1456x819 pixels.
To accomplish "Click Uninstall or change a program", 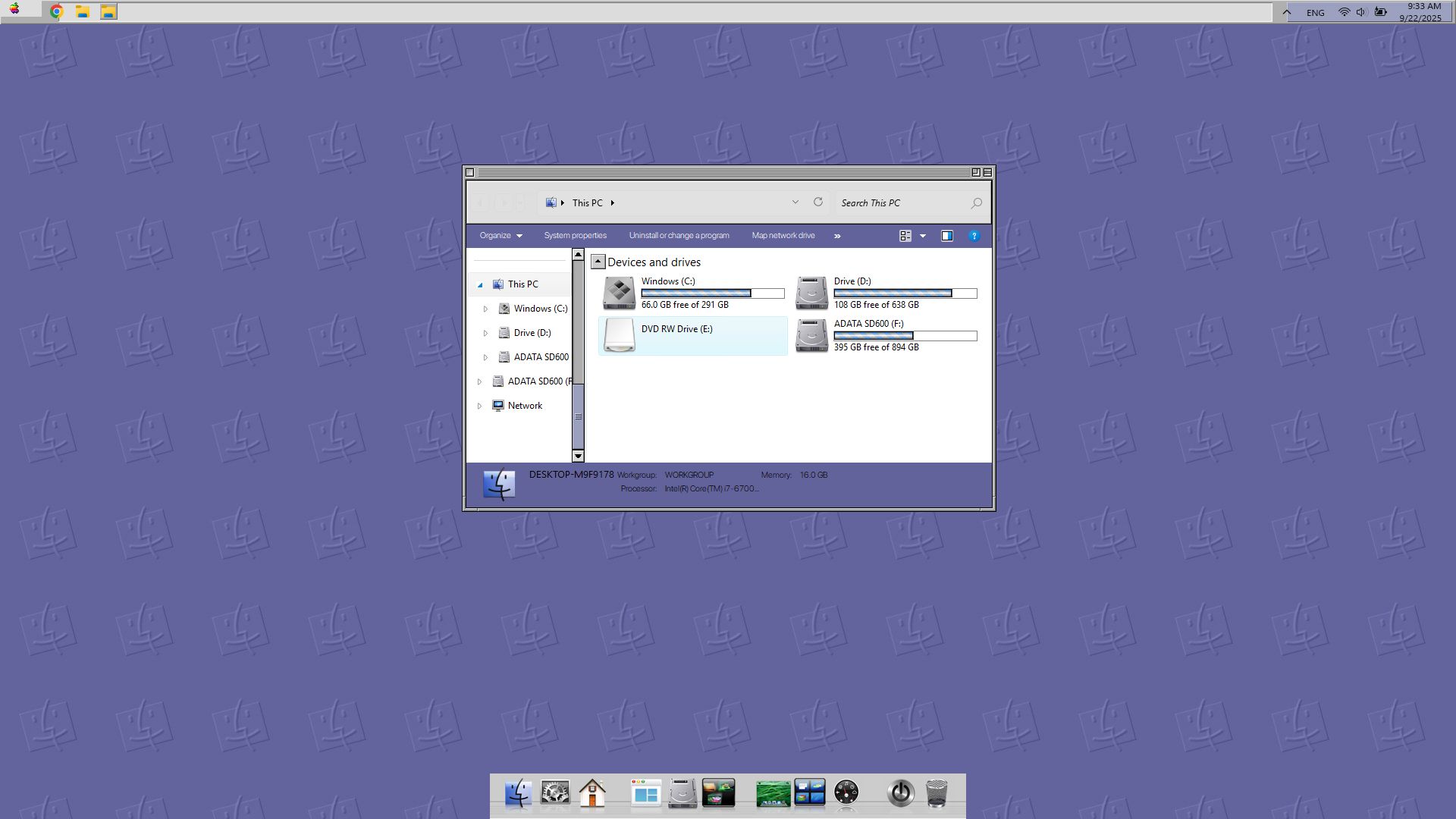I will pos(679,236).
